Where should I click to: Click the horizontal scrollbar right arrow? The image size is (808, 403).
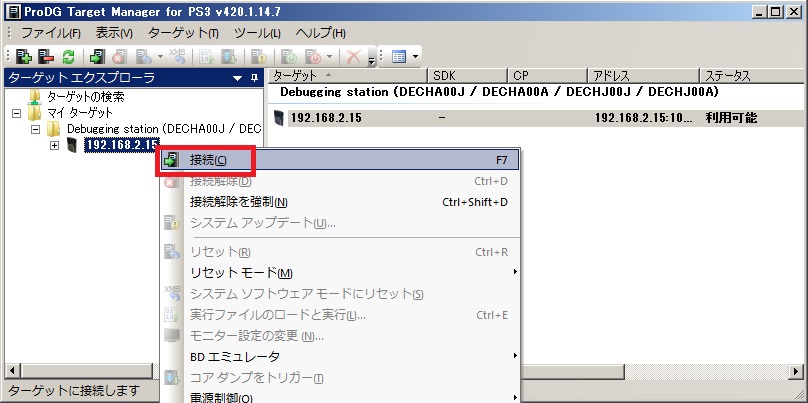(796, 371)
